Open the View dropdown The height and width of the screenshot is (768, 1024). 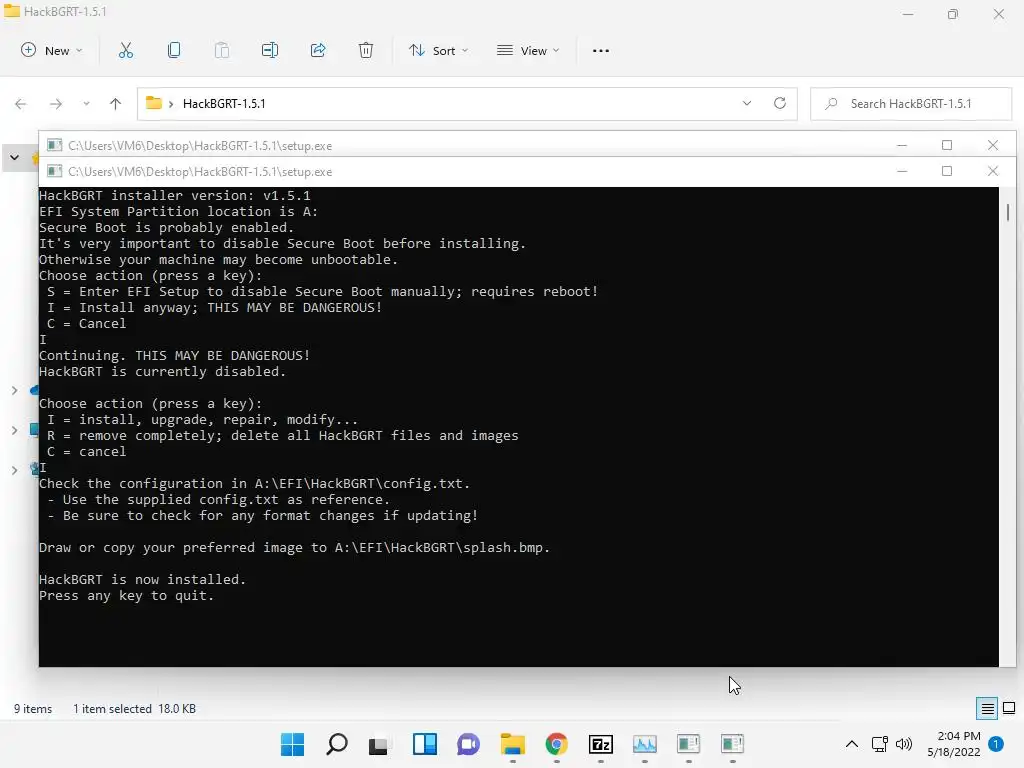[528, 50]
